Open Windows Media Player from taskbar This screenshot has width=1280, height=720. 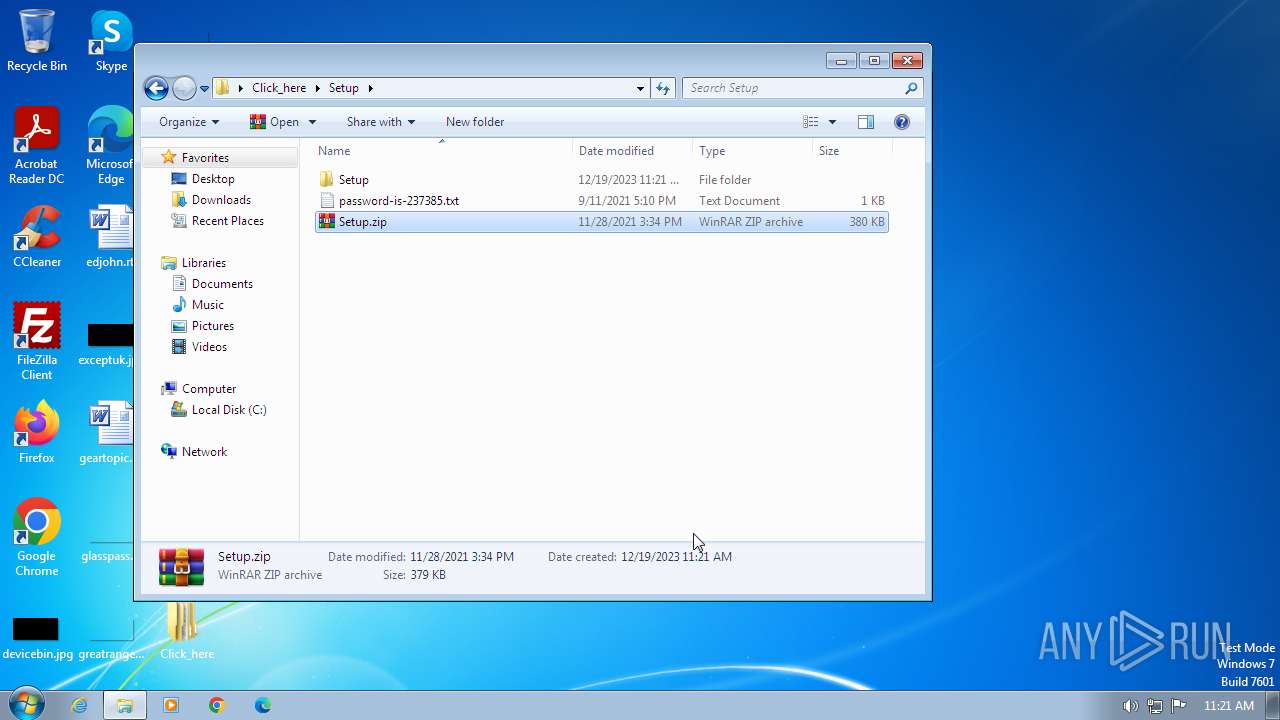[x=171, y=705]
